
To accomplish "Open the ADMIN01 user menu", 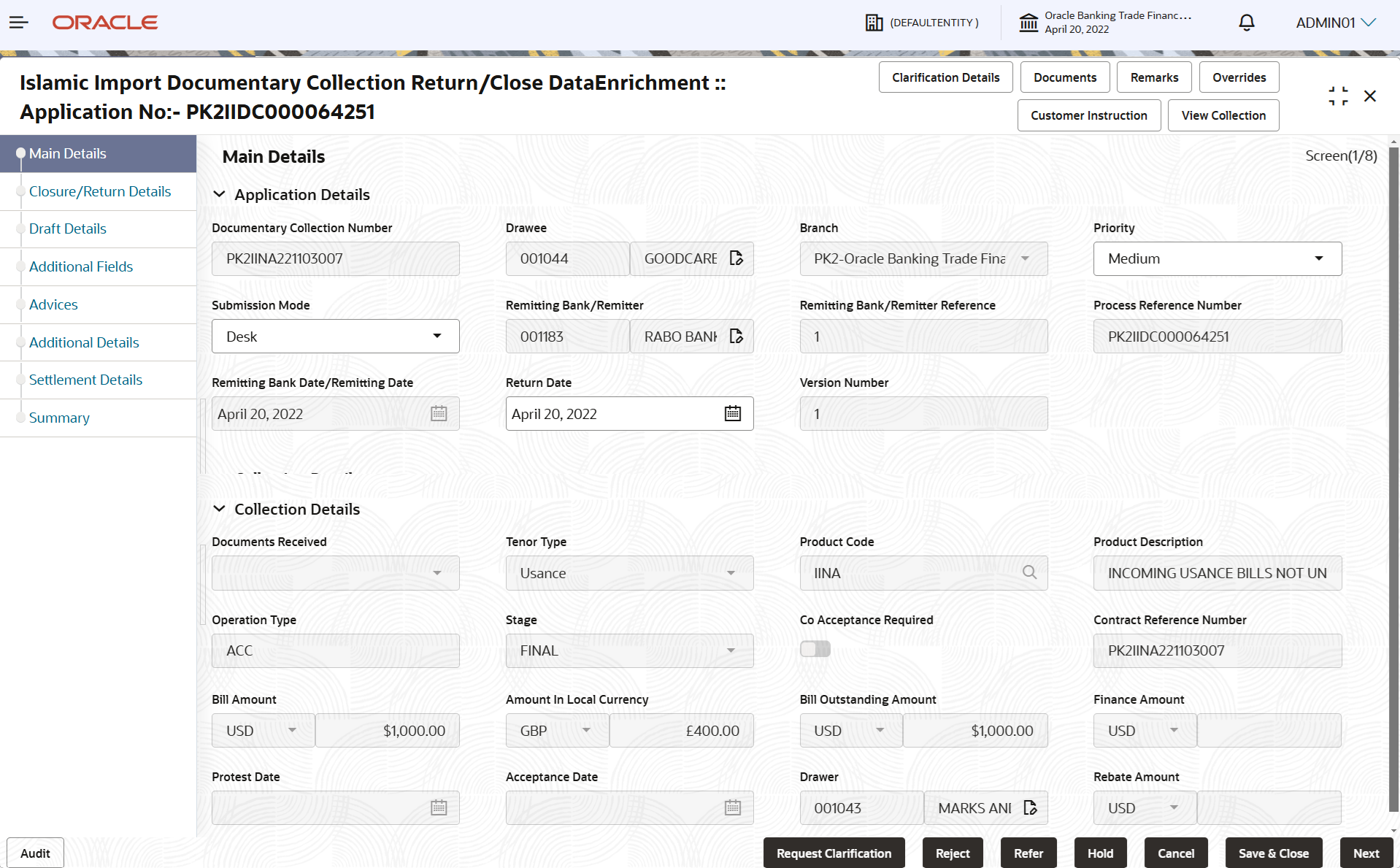I will [1336, 23].
